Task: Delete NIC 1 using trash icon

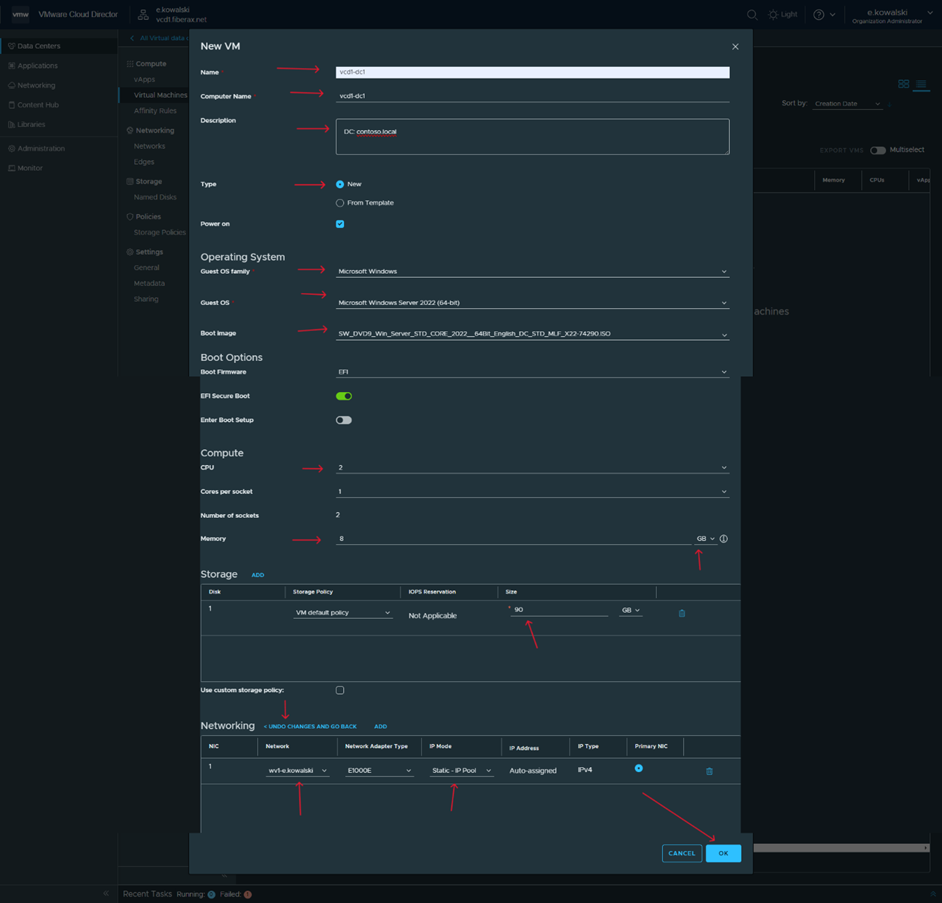Action: [709, 771]
